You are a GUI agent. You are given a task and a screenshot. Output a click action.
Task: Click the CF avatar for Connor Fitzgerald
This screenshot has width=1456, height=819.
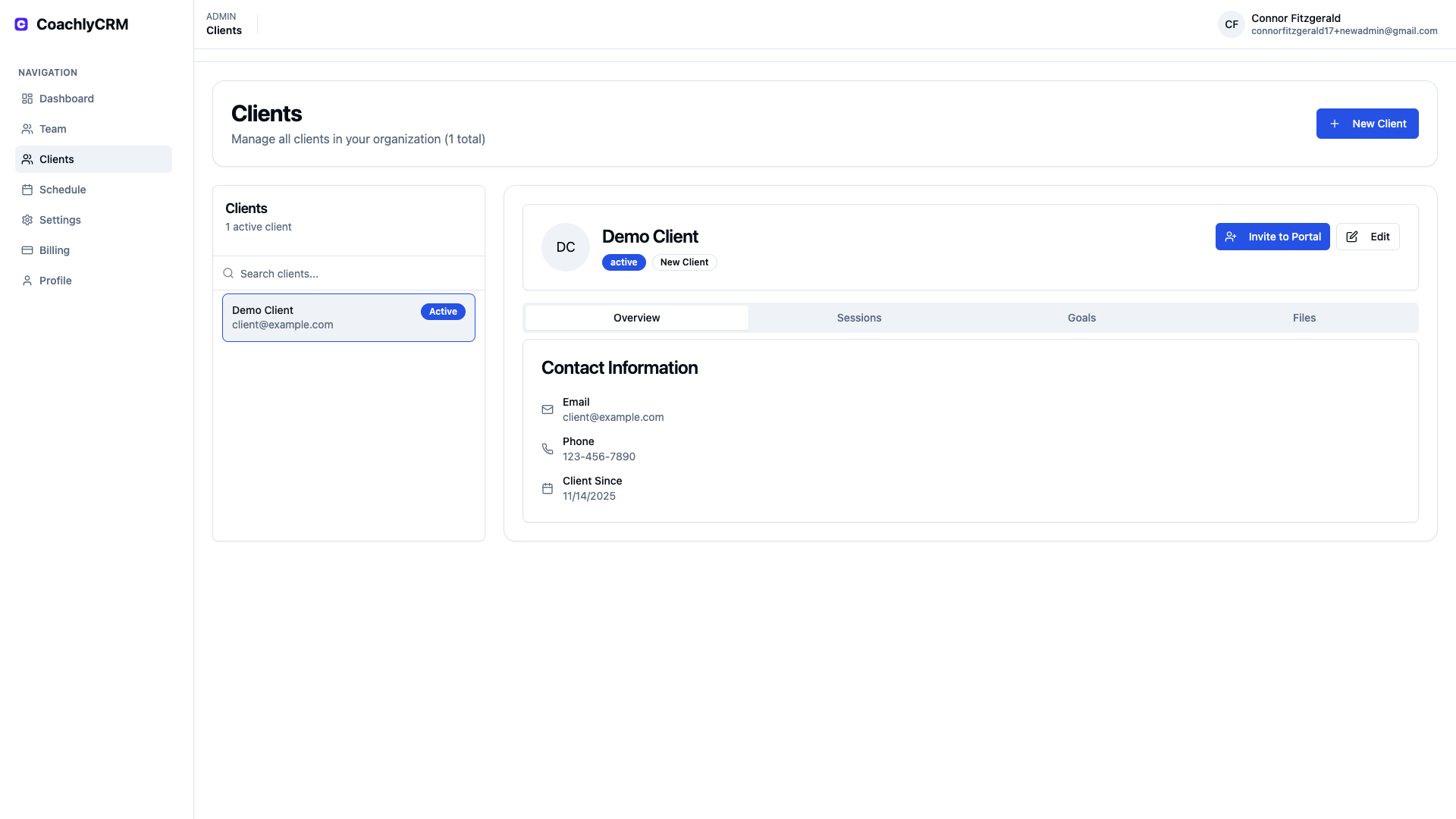pos(1231,24)
